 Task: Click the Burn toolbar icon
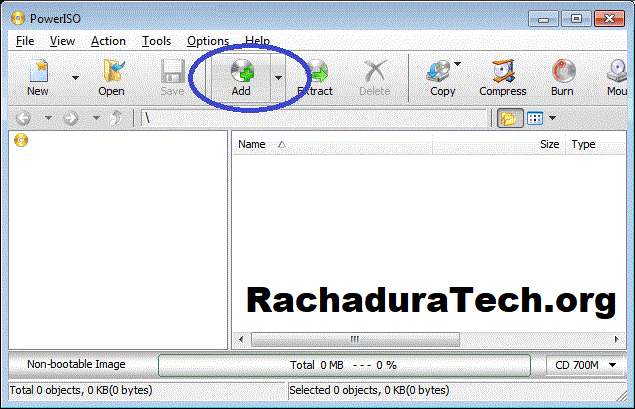coord(563,71)
